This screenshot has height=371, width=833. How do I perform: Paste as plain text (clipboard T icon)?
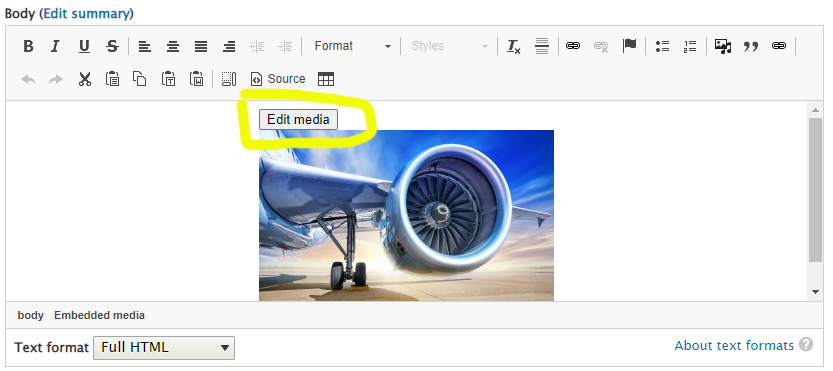click(168, 79)
